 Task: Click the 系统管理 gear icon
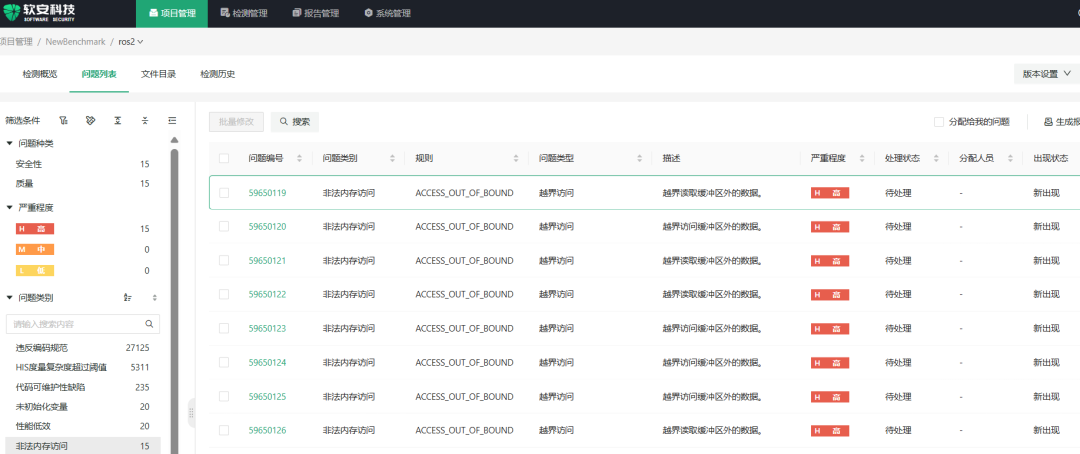click(368, 13)
